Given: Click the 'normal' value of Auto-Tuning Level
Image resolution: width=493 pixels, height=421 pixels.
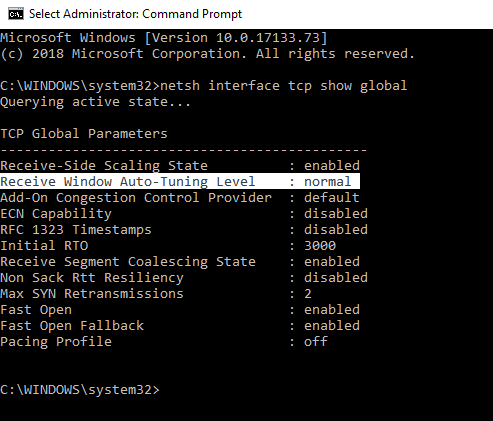Looking at the screenshot, I should (x=327, y=182).
